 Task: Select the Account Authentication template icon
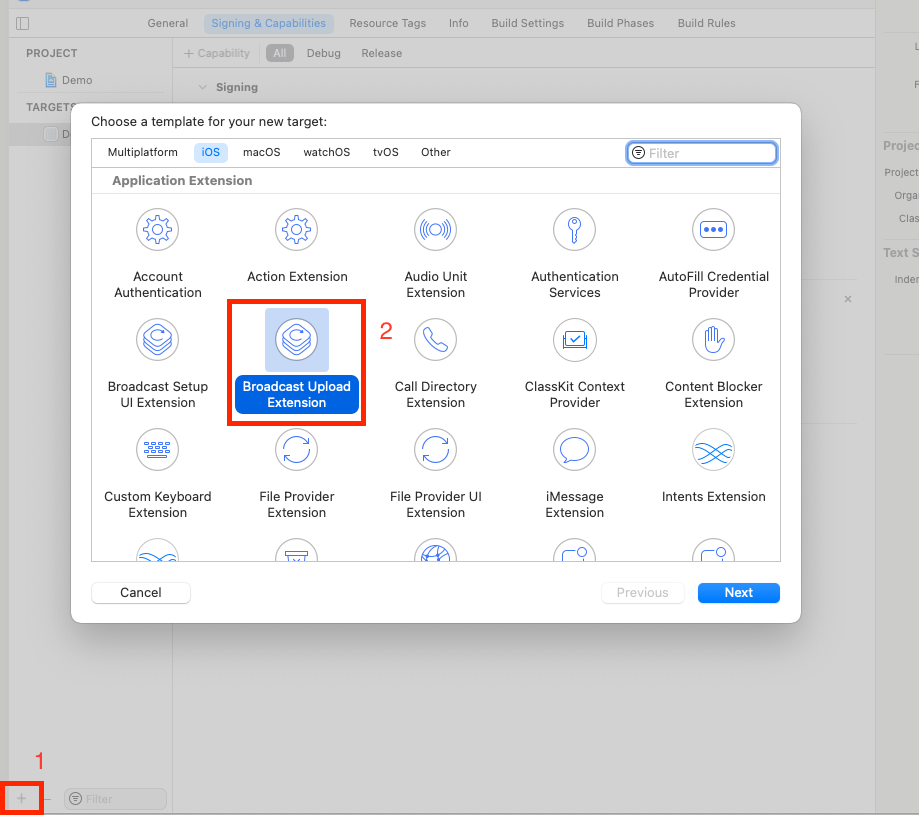click(158, 229)
